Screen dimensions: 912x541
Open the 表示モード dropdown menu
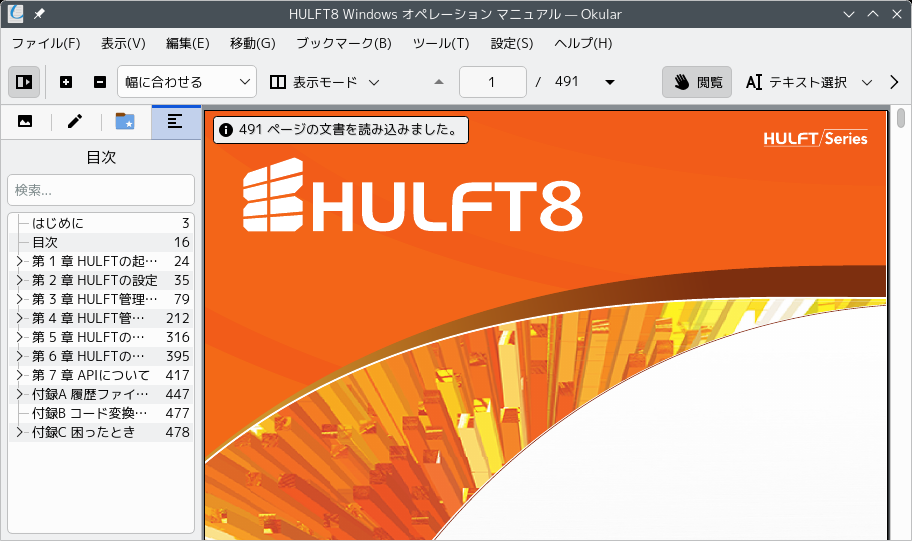coord(325,82)
